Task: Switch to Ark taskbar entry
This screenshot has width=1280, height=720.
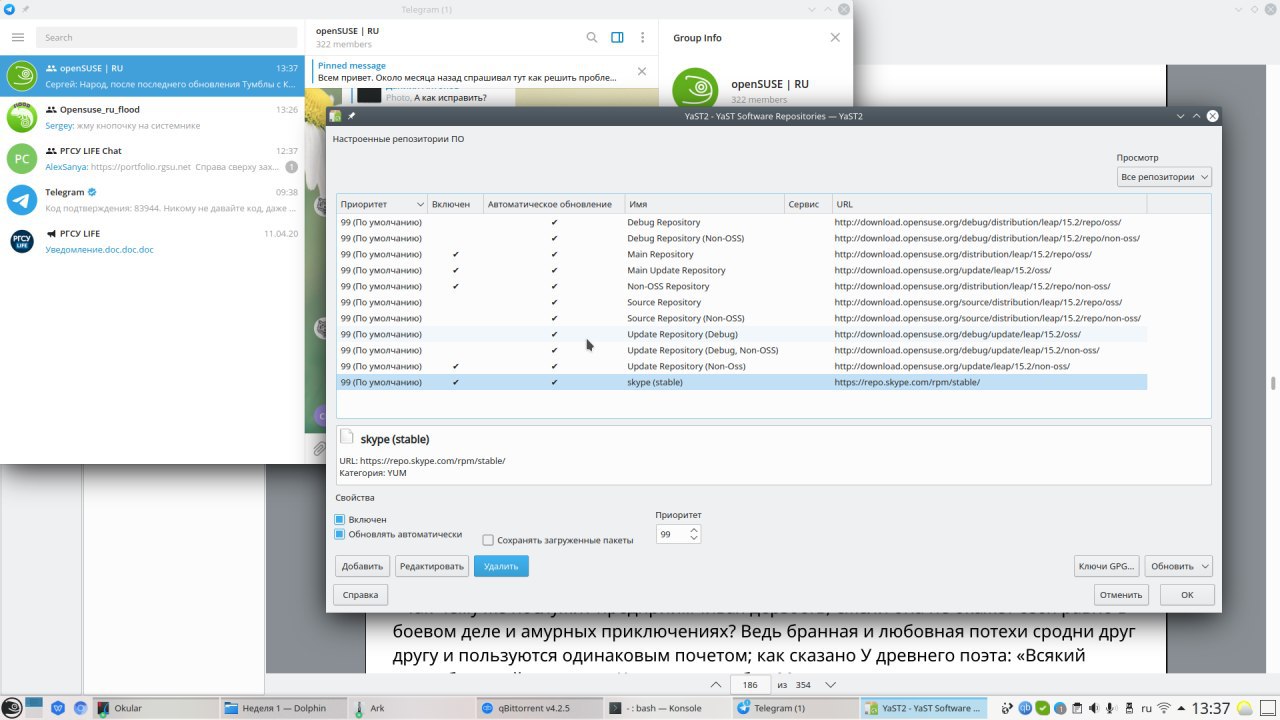Action: point(412,708)
